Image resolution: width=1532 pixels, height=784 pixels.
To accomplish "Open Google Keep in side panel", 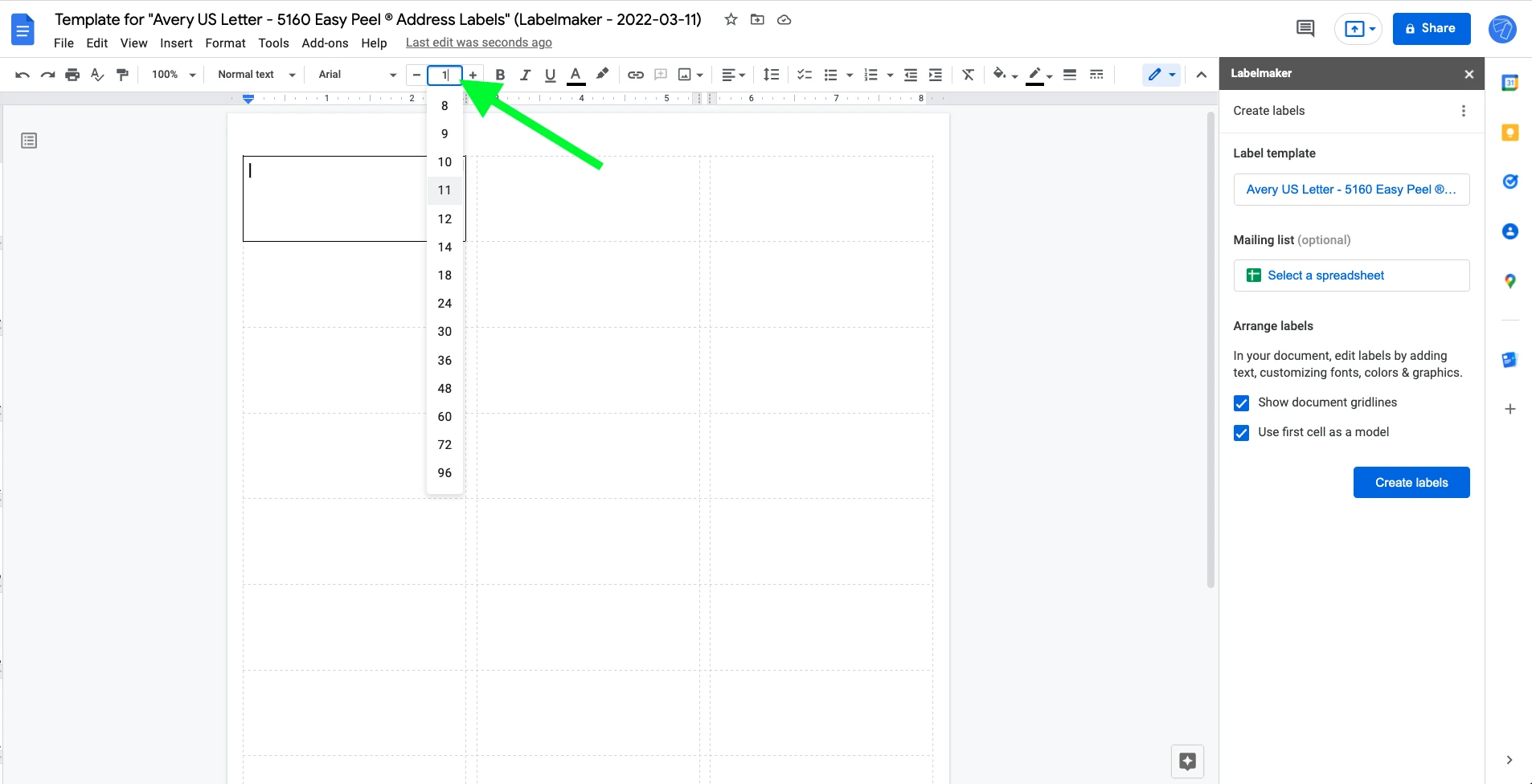I will click(x=1510, y=133).
